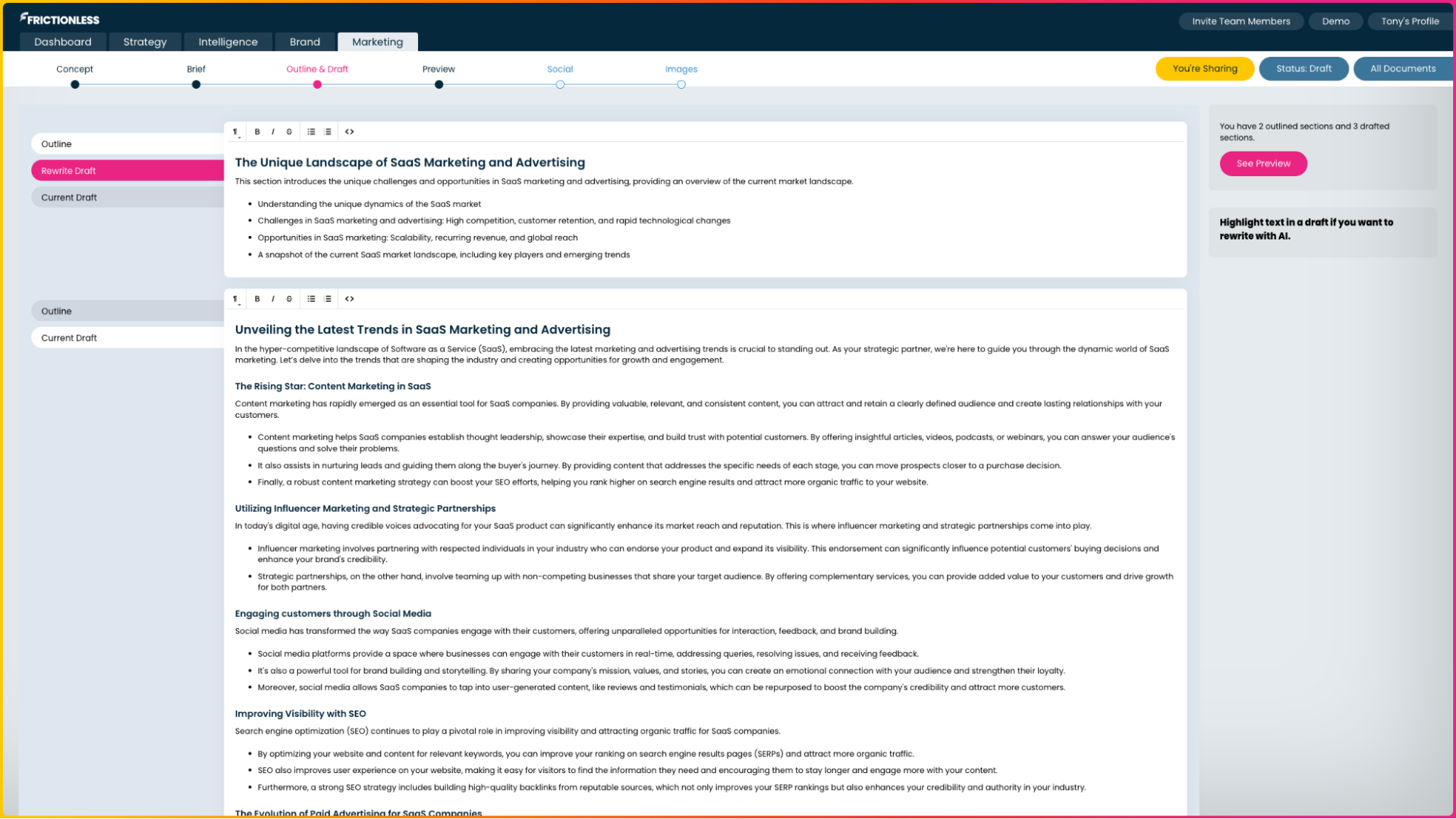Click the Intelligence navigation tab
Image resolution: width=1456 pixels, height=819 pixels.
pyautogui.click(x=228, y=42)
